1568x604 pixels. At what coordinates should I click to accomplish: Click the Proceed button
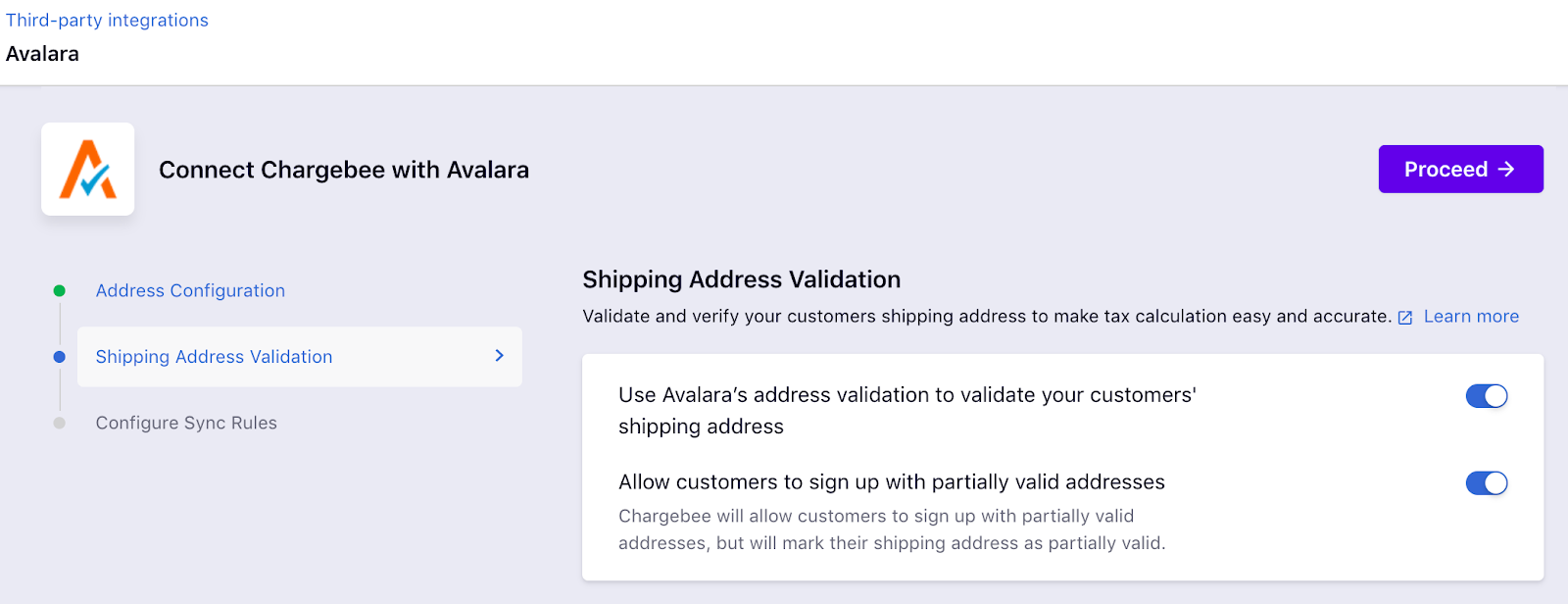(x=1460, y=169)
